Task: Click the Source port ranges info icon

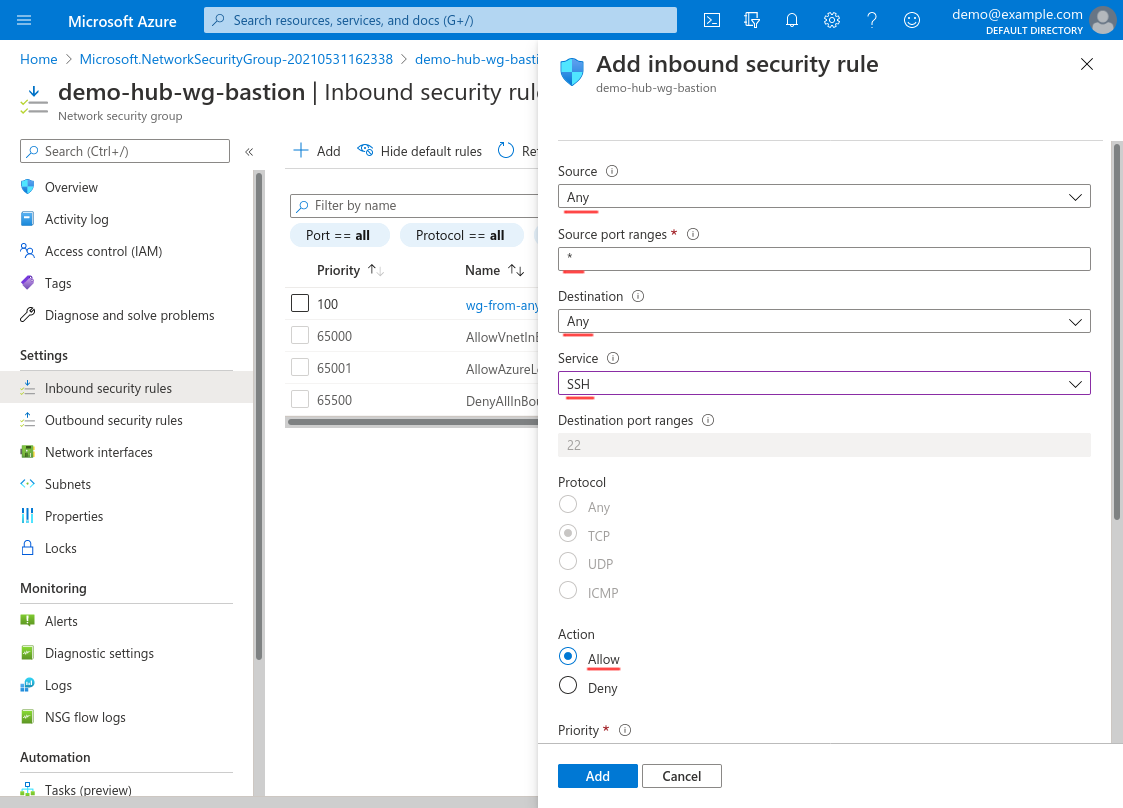Action: click(693, 234)
